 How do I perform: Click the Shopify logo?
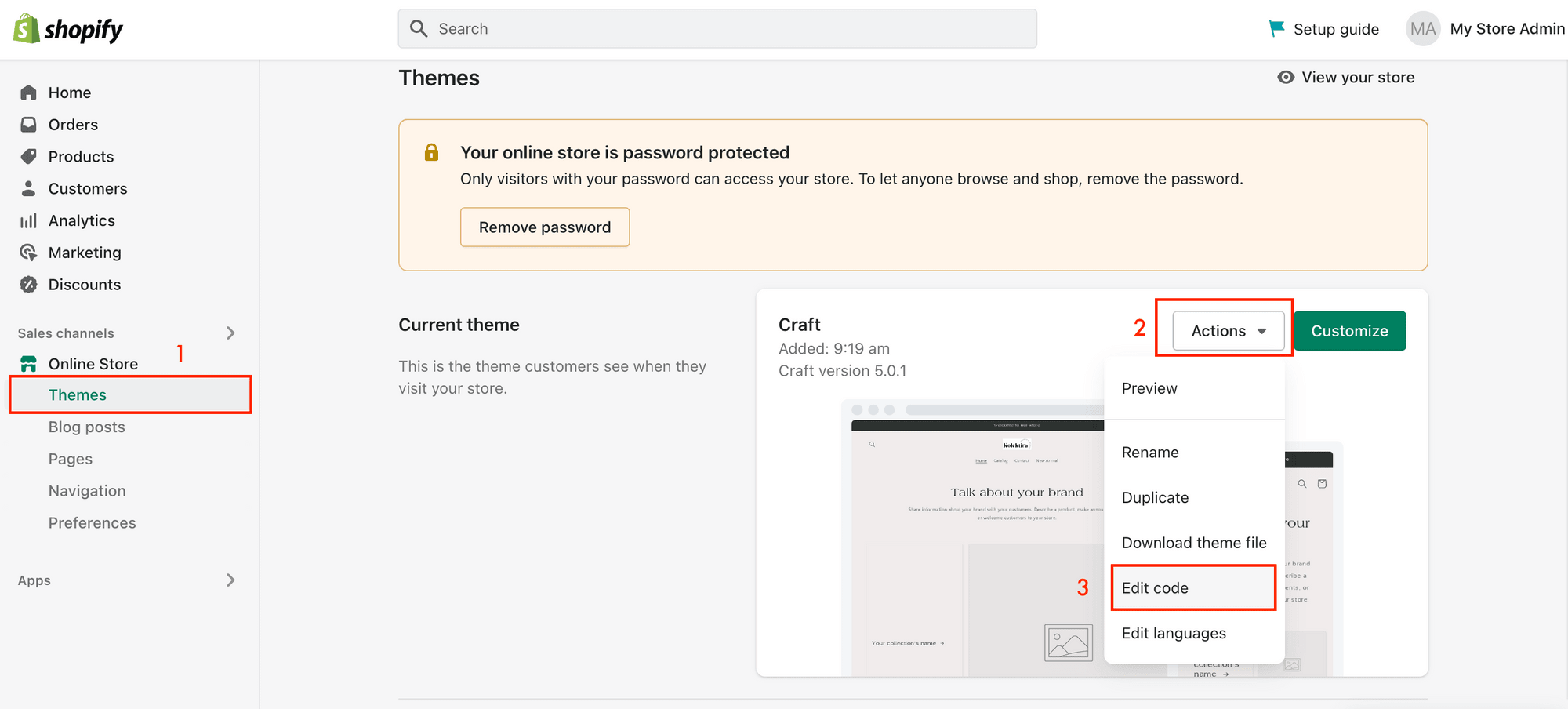coord(67,28)
